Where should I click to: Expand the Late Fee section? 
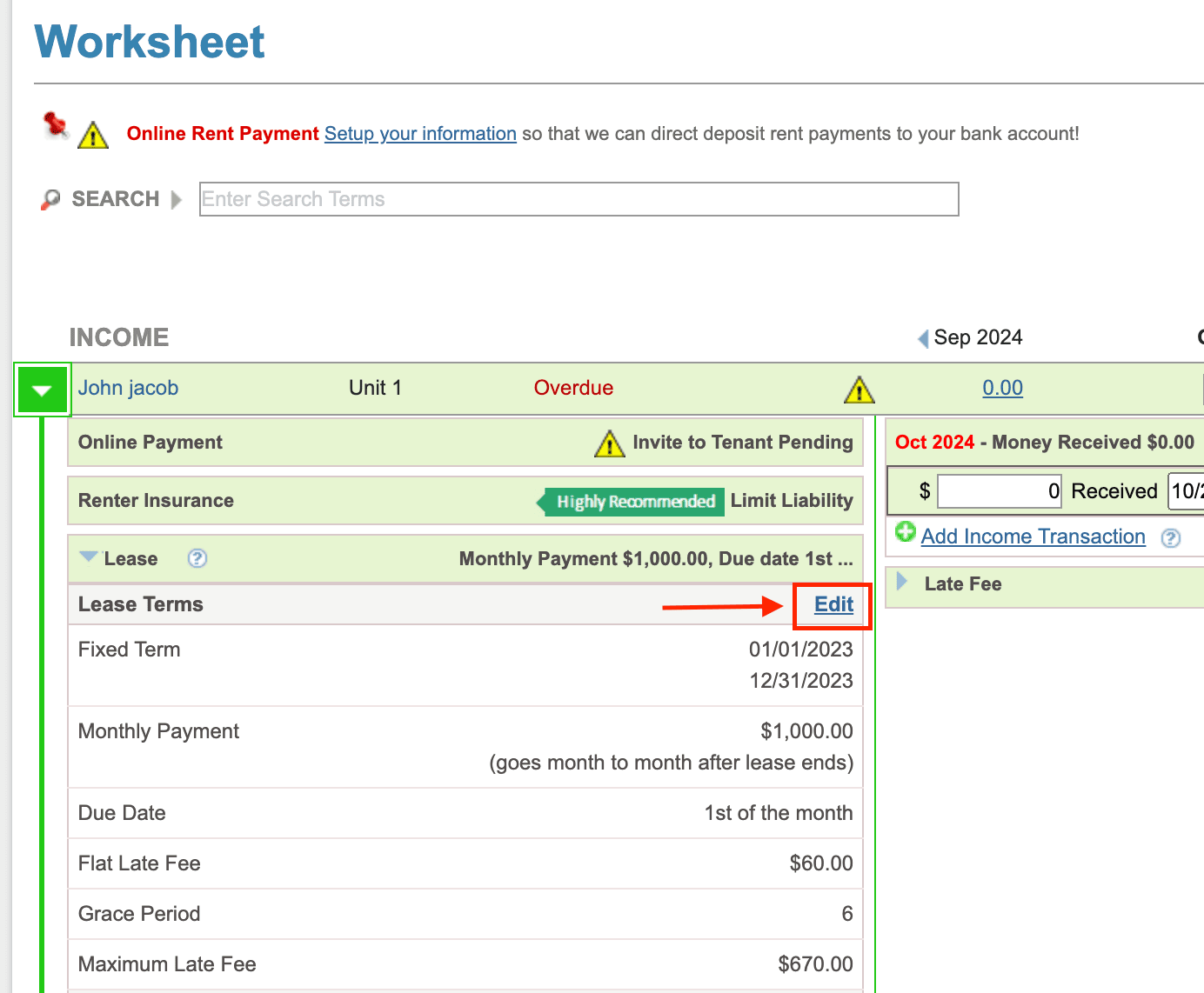click(x=902, y=582)
